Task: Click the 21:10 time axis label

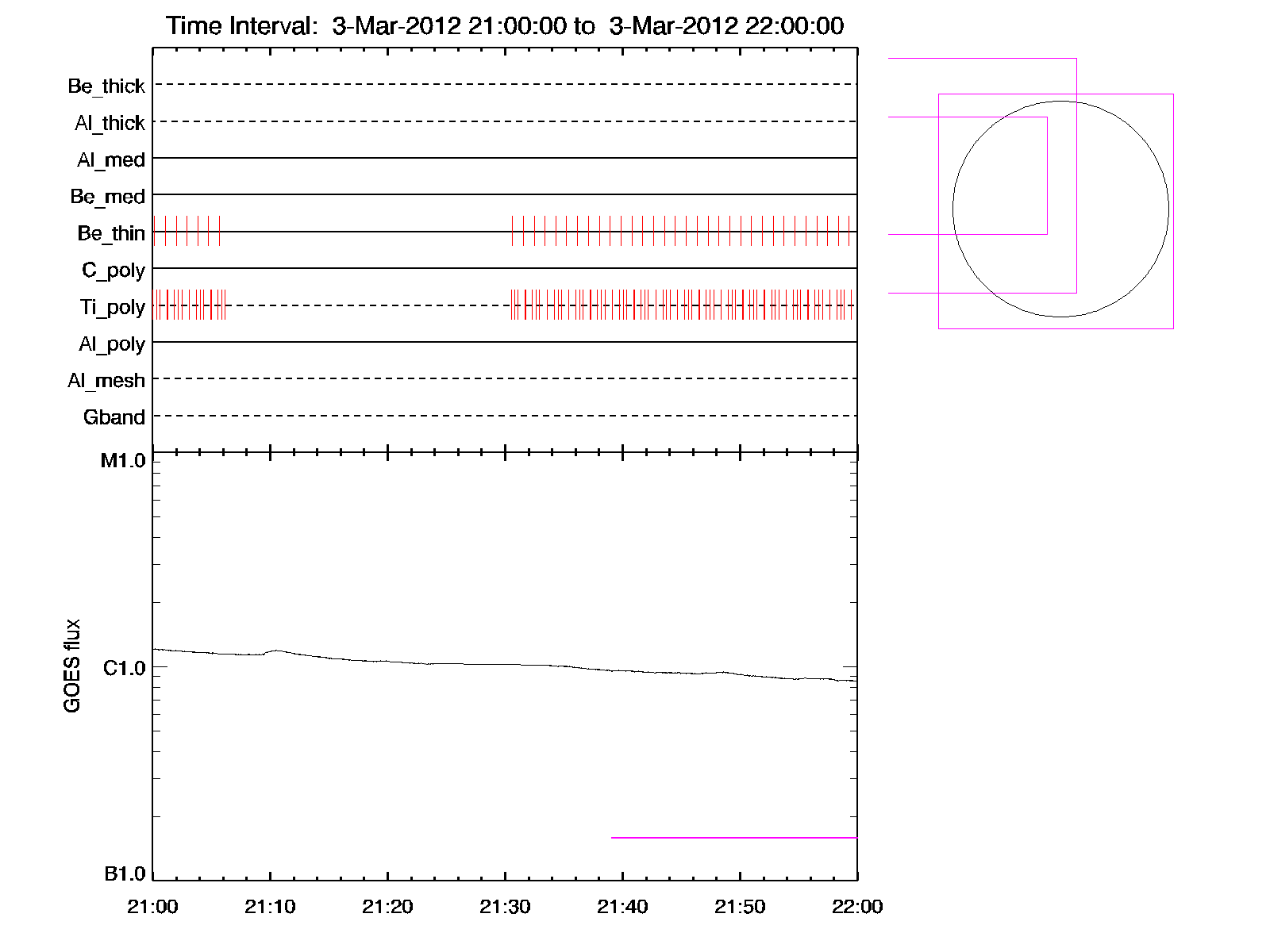Action: tap(270, 907)
